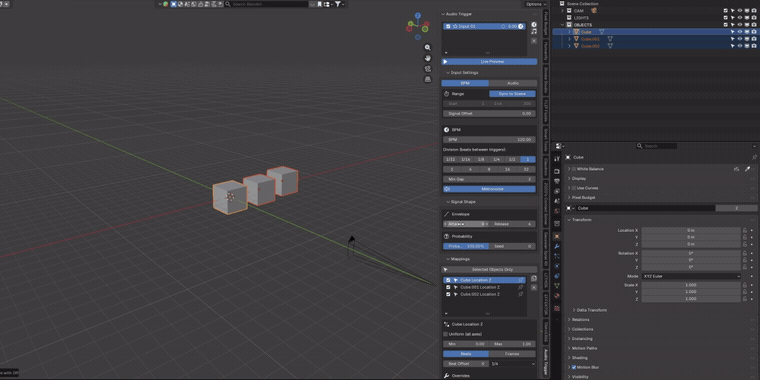Disable the Motion Blur checkbox
The width and height of the screenshot is (760, 380).
pyautogui.click(x=574, y=367)
